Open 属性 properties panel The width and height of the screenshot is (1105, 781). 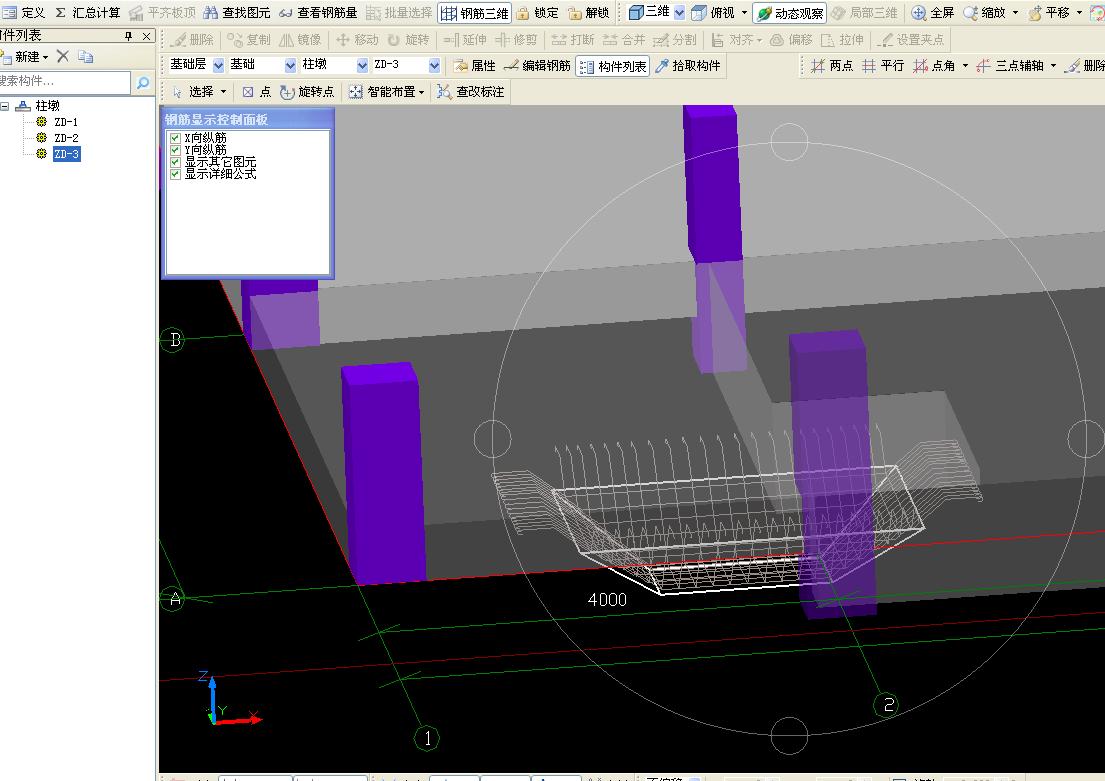475,66
